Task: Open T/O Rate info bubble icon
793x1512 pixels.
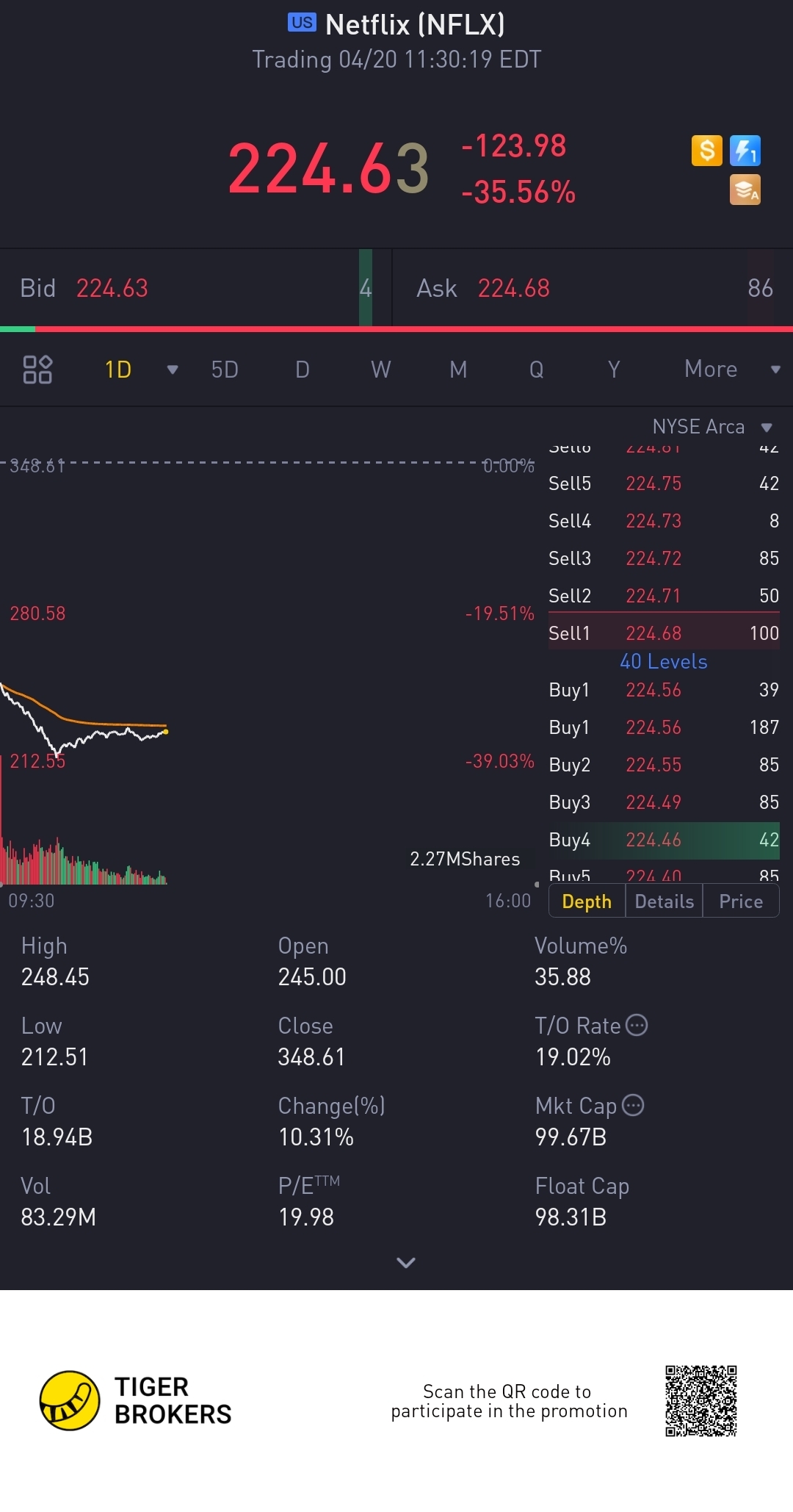Action: (x=637, y=1025)
